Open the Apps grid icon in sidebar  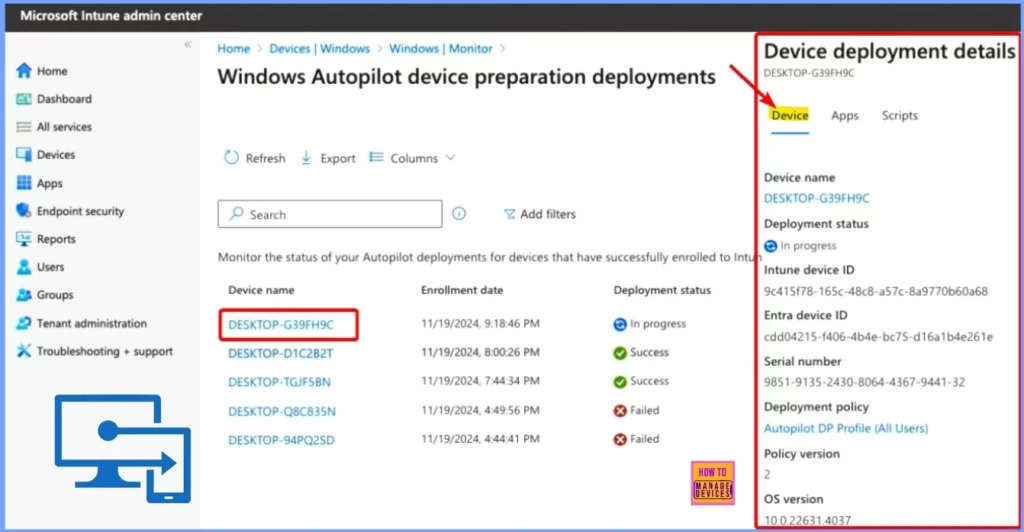coord(24,183)
